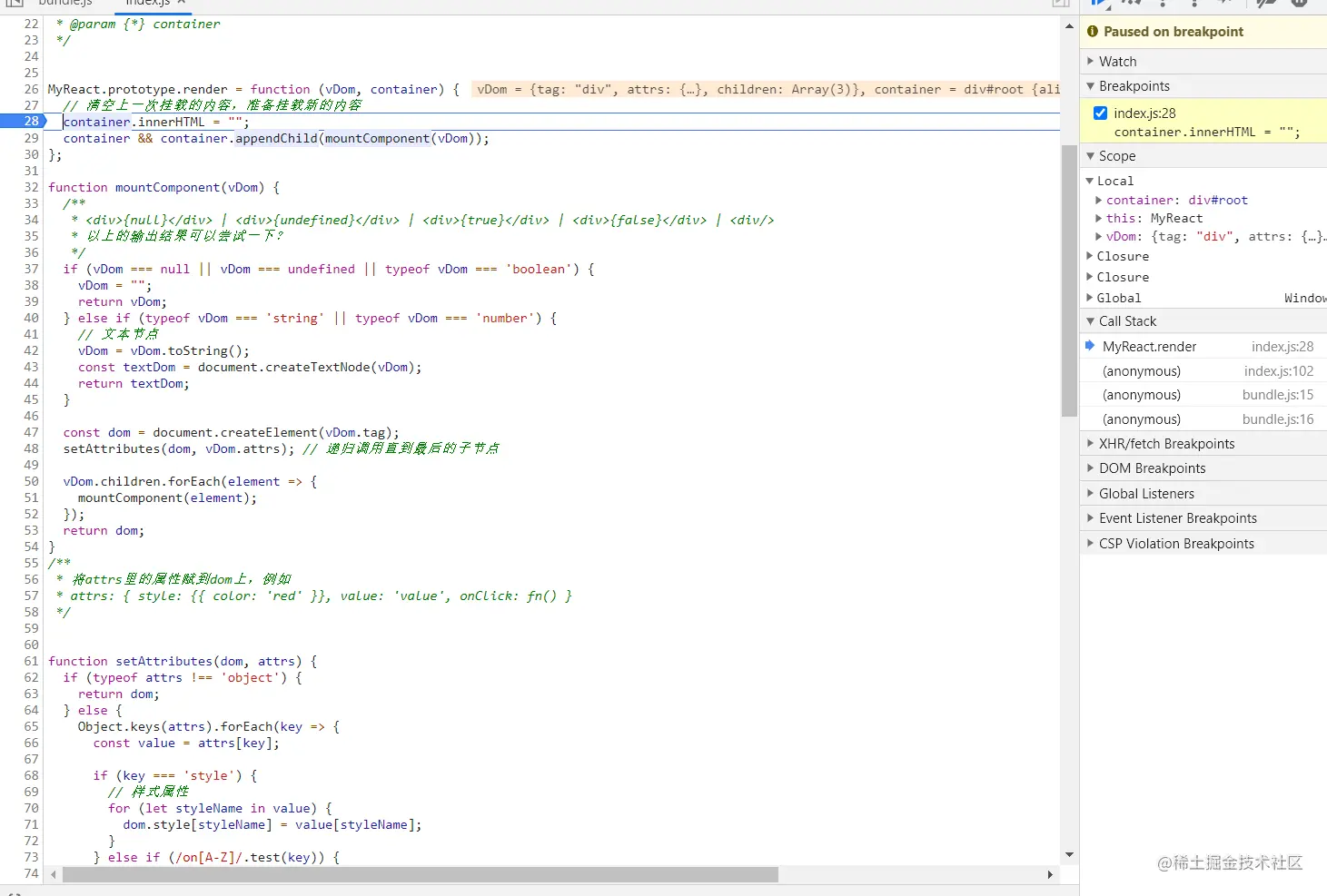Select the anonymous frame at bundle.js:15
Image resolution: width=1327 pixels, height=896 pixels.
tap(1203, 395)
